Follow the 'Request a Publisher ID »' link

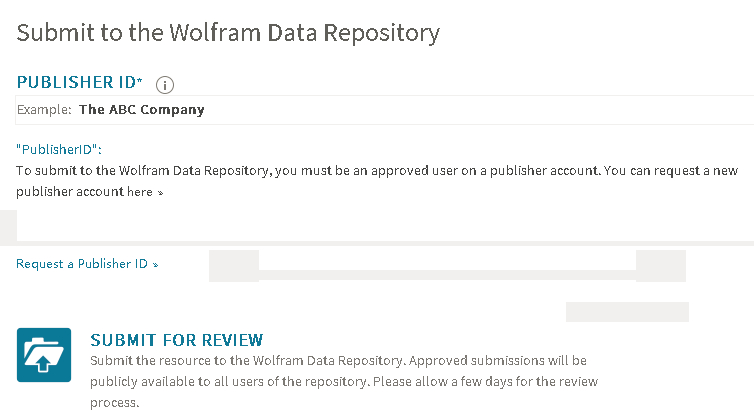pyautogui.click(x=87, y=264)
